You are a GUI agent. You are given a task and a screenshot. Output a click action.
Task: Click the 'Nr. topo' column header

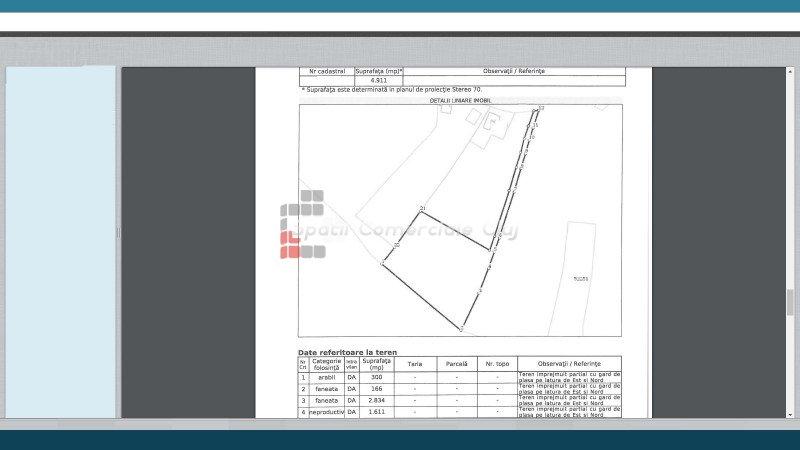pyautogui.click(x=496, y=364)
